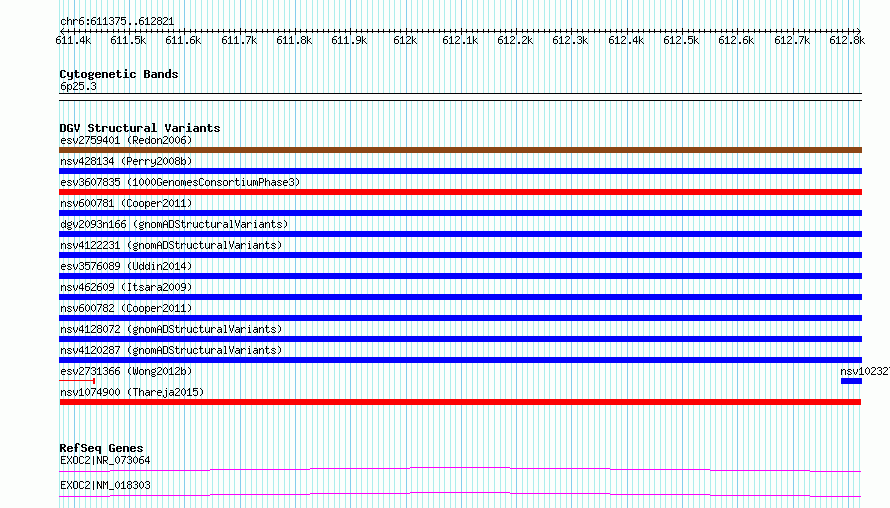Click the magenta EXOC2|NM_018303 transcript line
Screen dimensions: 890x508
tap(460, 494)
